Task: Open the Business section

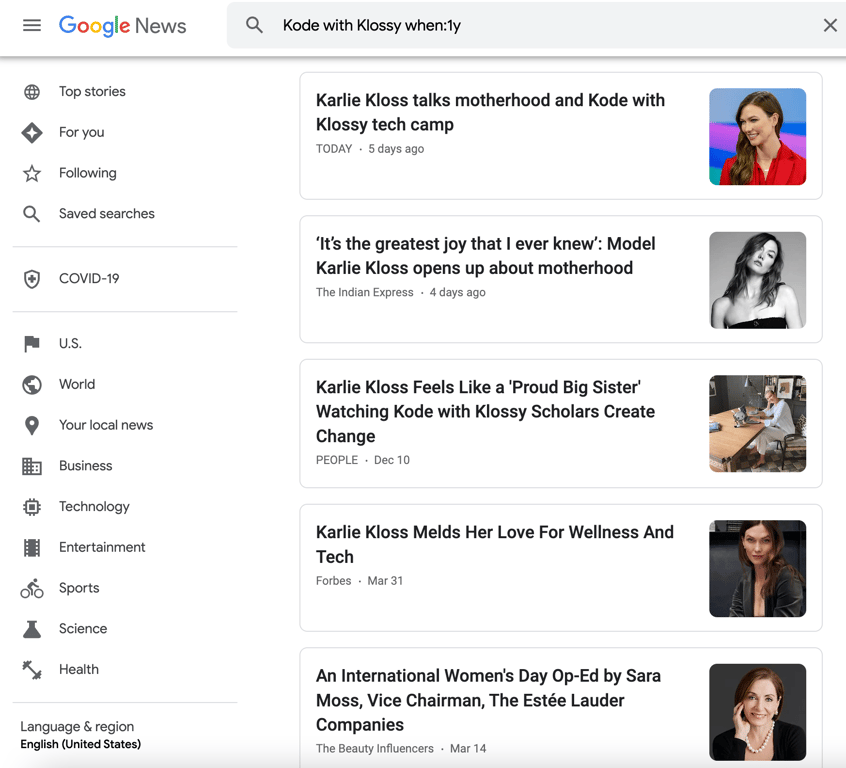Action: (85, 465)
